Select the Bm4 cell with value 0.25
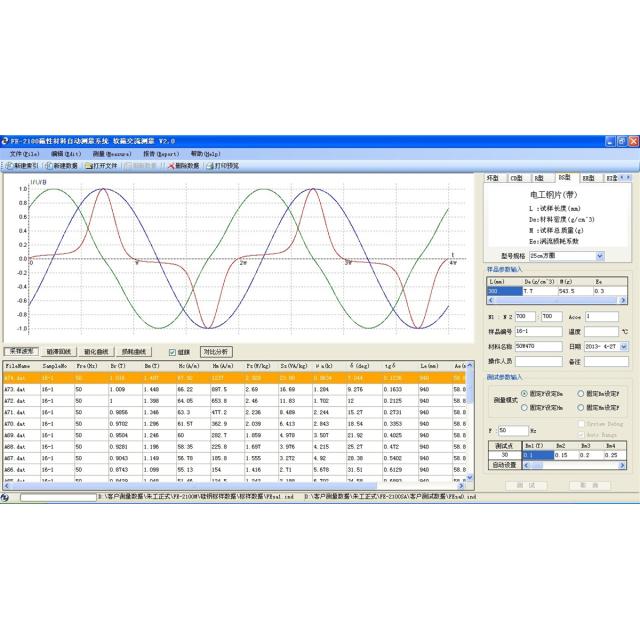This screenshot has width=640, height=640. point(615,455)
